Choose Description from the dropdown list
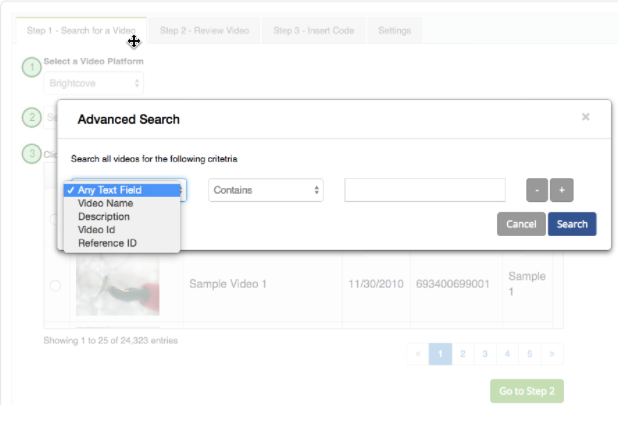The image size is (634, 431). (x=122, y=217)
